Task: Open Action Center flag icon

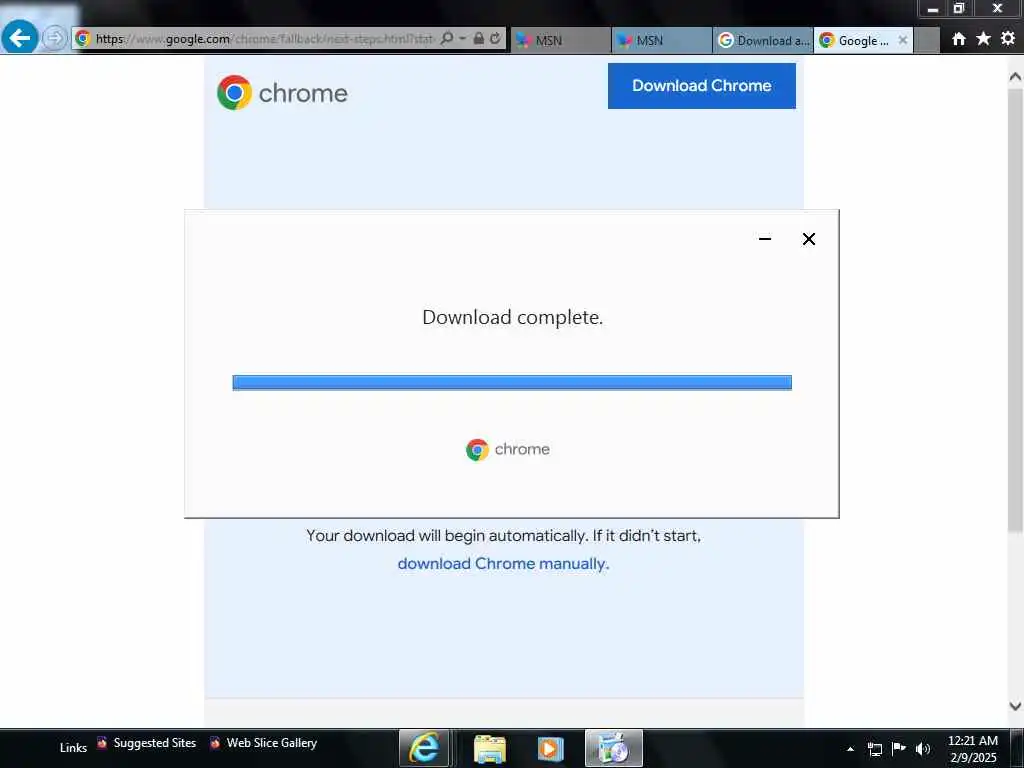Action: (x=899, y=748)
